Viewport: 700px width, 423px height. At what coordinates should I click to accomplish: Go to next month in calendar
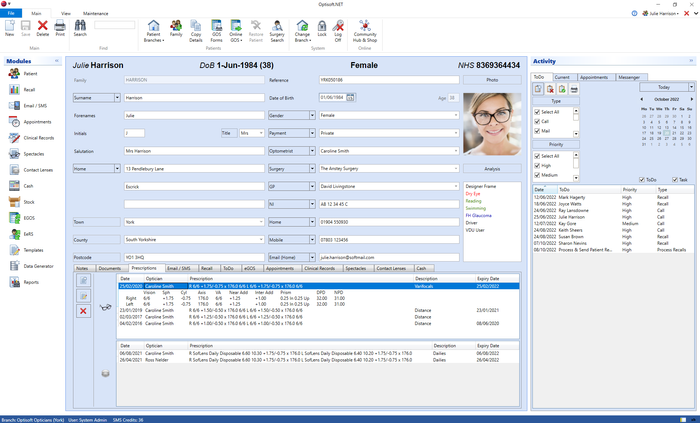coord(692,100)
